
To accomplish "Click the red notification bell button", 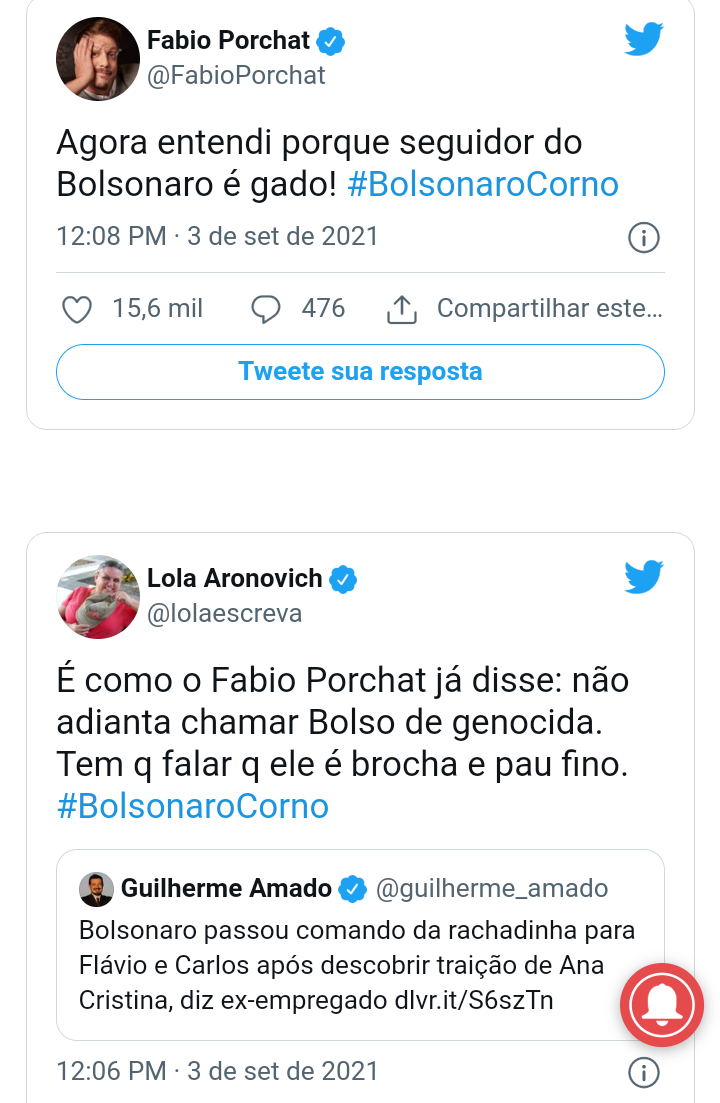I will [662, 1005].
